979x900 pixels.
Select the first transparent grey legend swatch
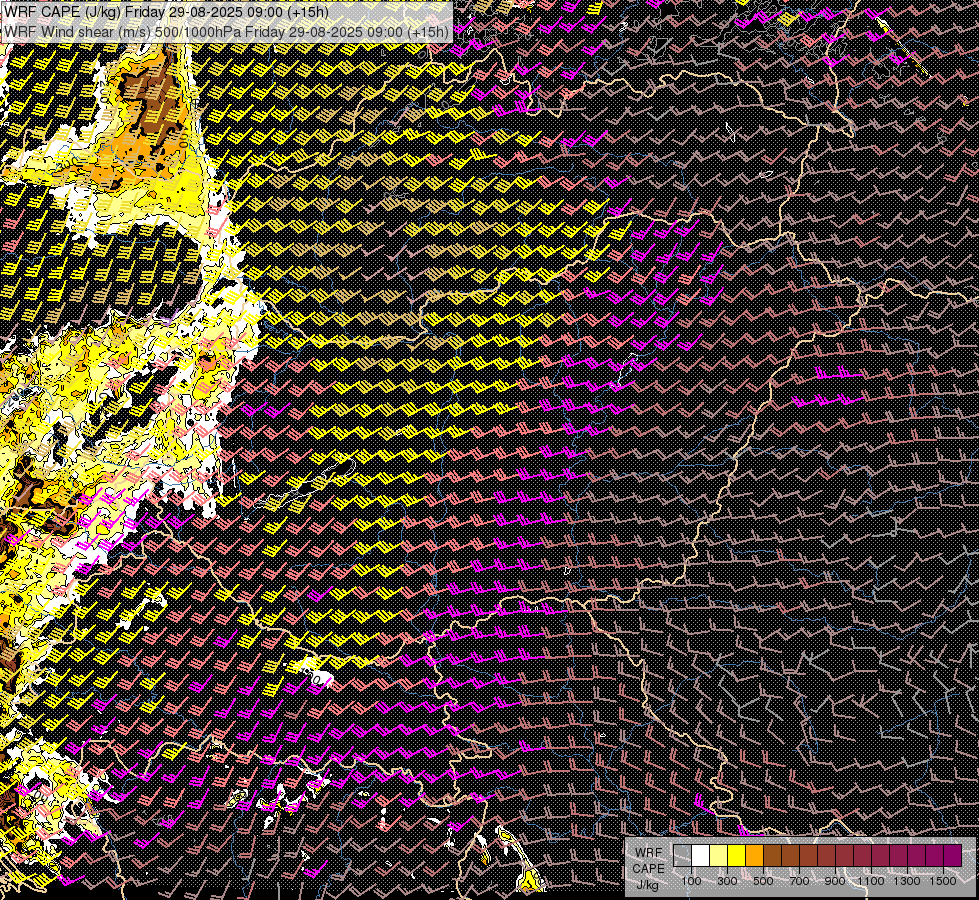click(682, 856)
